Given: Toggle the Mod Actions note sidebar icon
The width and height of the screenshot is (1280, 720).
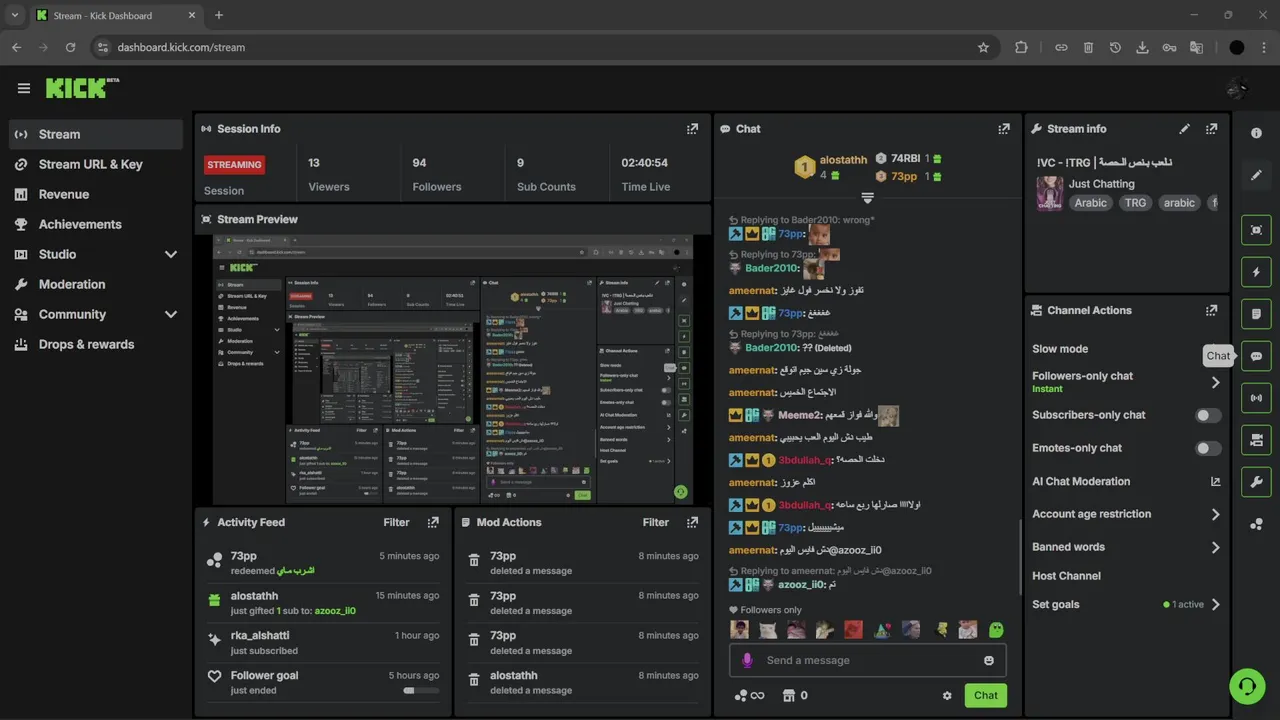Looking at the screenshot, I should tap(1257, 314).
